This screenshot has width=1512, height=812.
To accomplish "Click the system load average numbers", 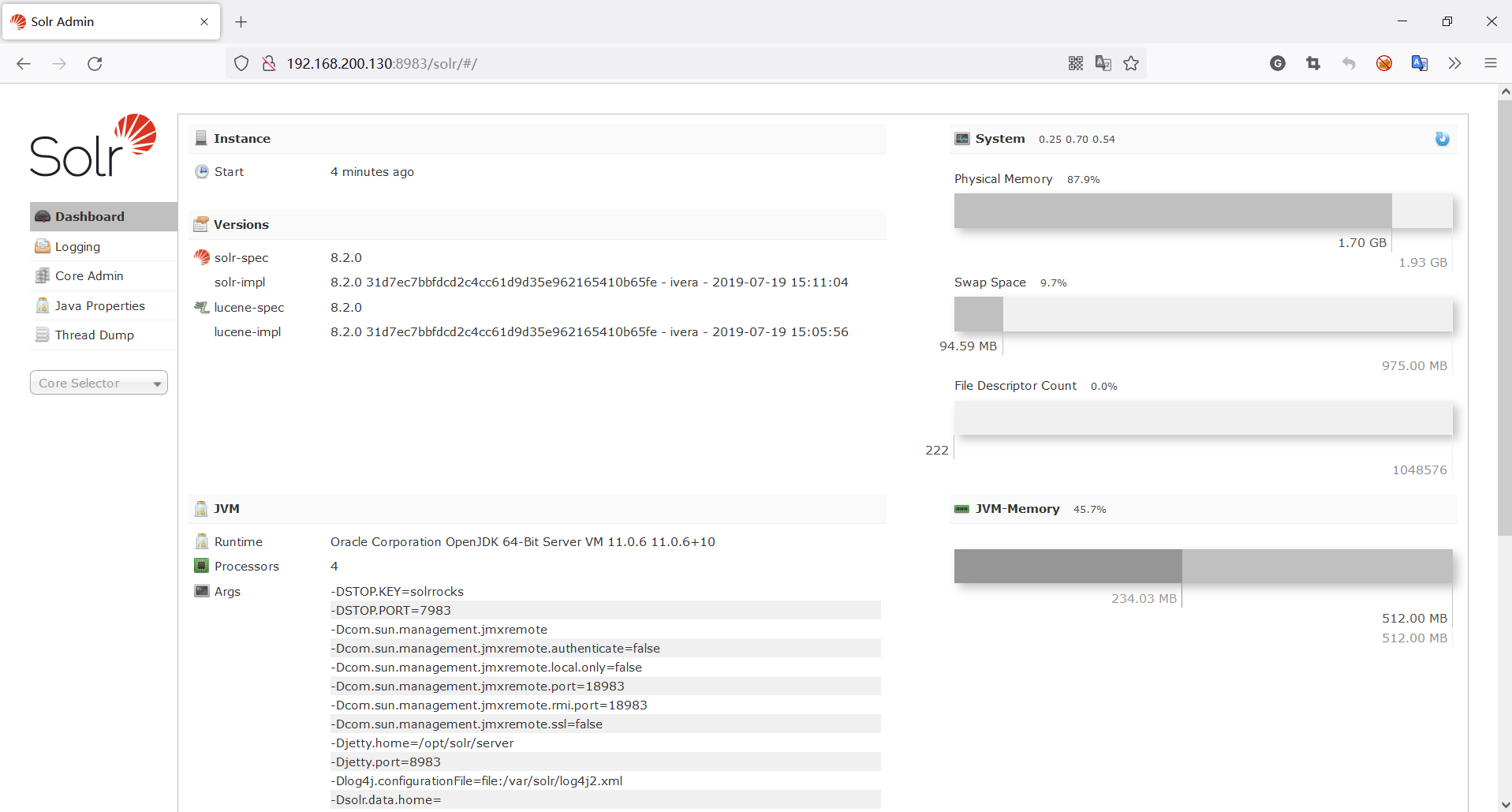I will click(x=1077, y=139).
